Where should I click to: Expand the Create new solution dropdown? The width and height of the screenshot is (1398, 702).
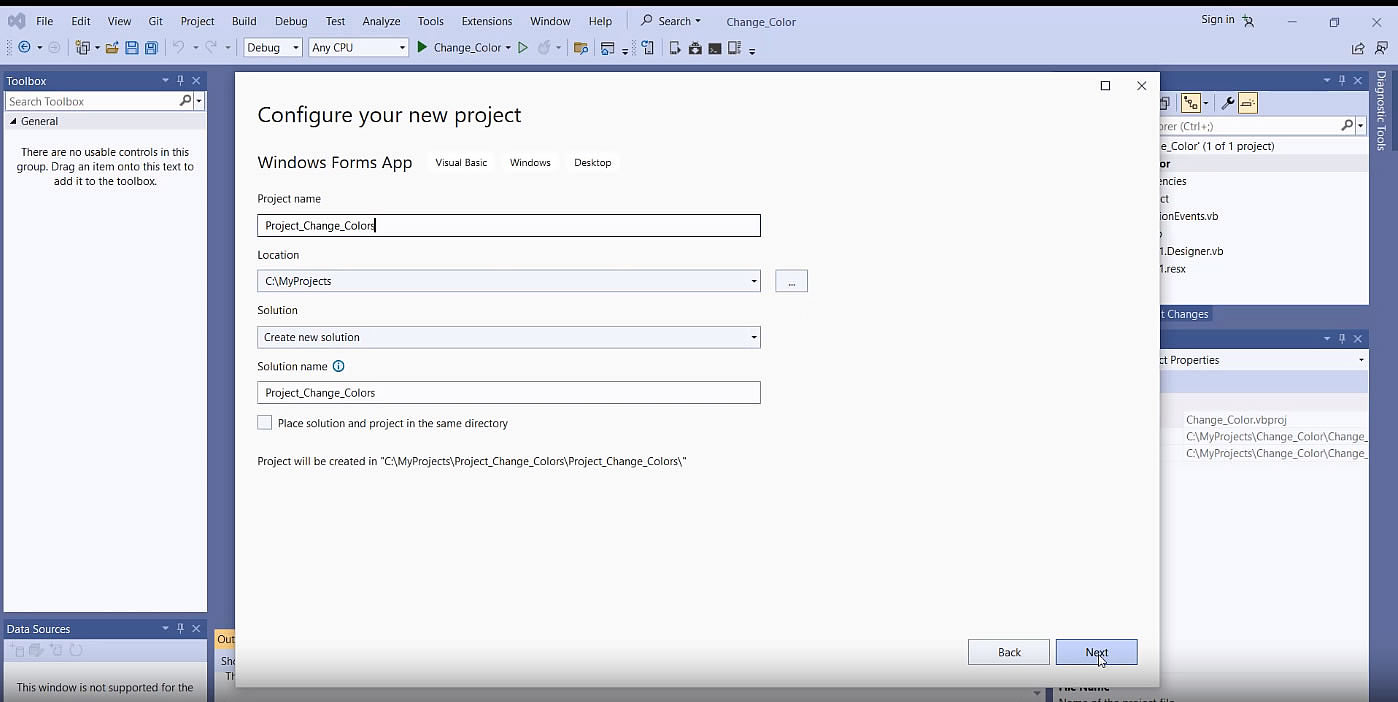[x=754, y=338]
